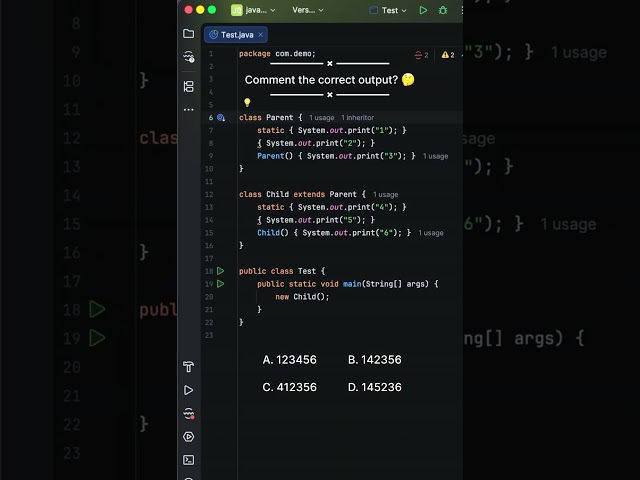Close the Test.java tab

point(260,35)
